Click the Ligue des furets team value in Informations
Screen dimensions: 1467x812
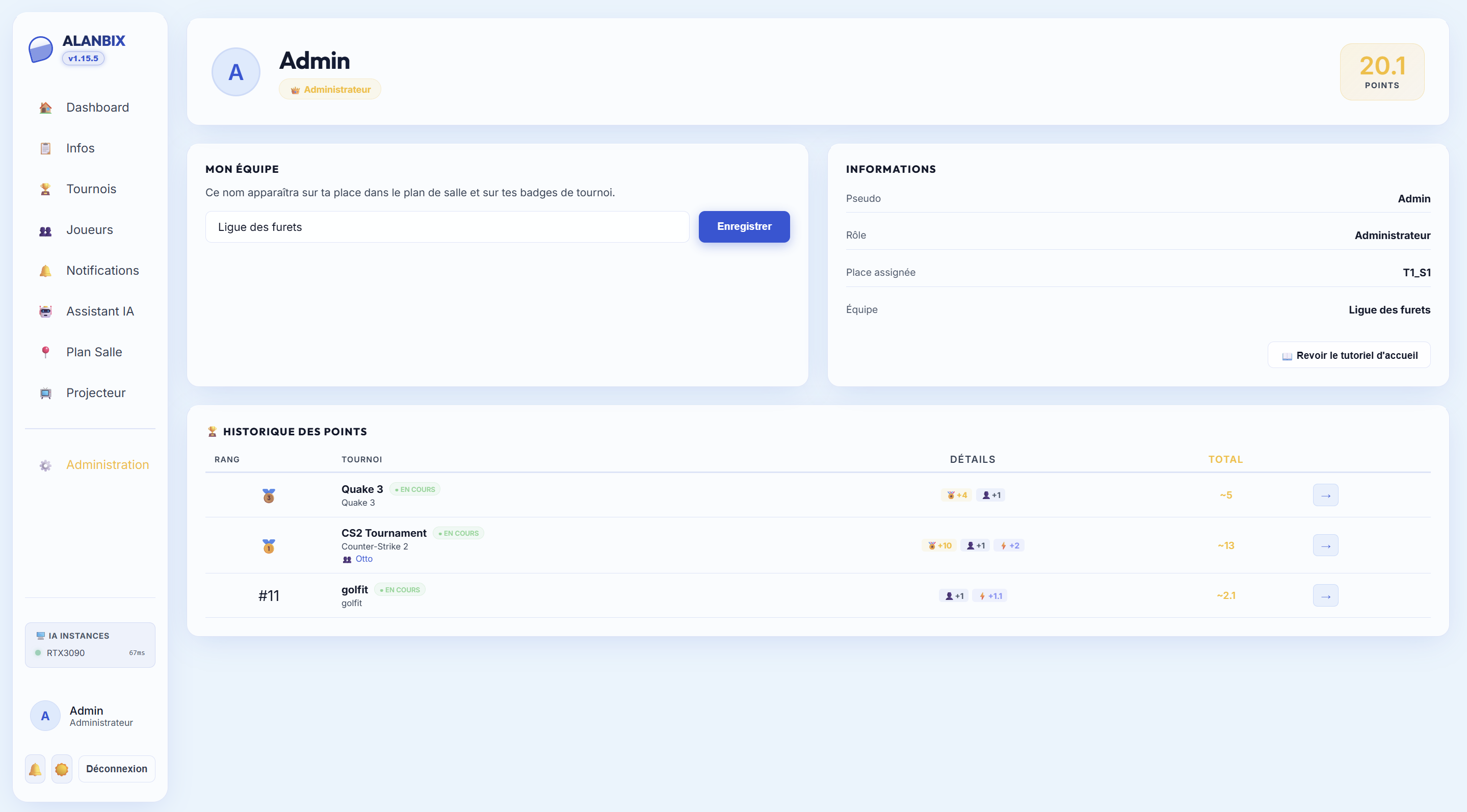[1390, 310]
